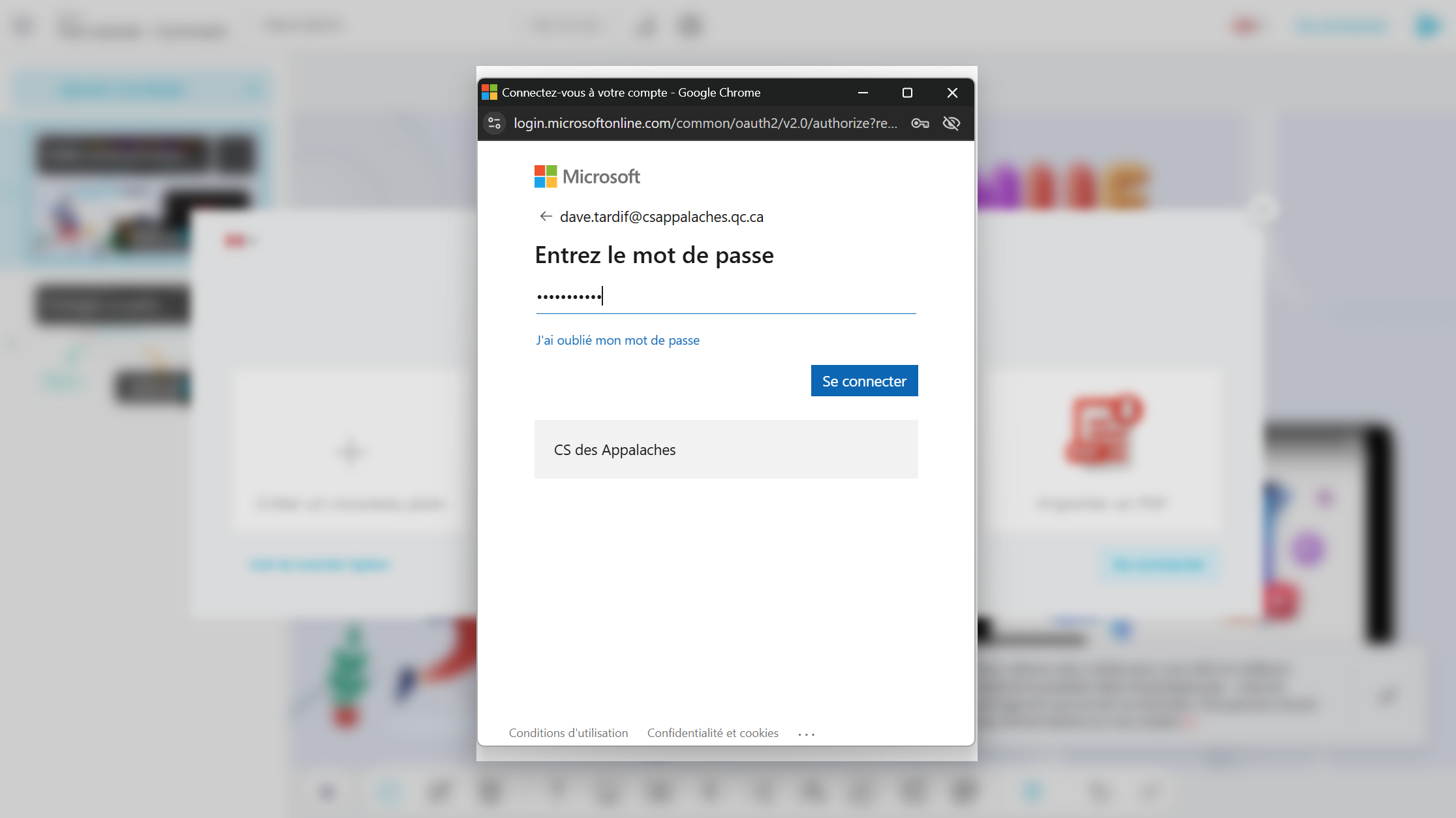Open the Confidentialité et cookies link
Screen dimensions: 1456x818
click(x=713, y=733)
